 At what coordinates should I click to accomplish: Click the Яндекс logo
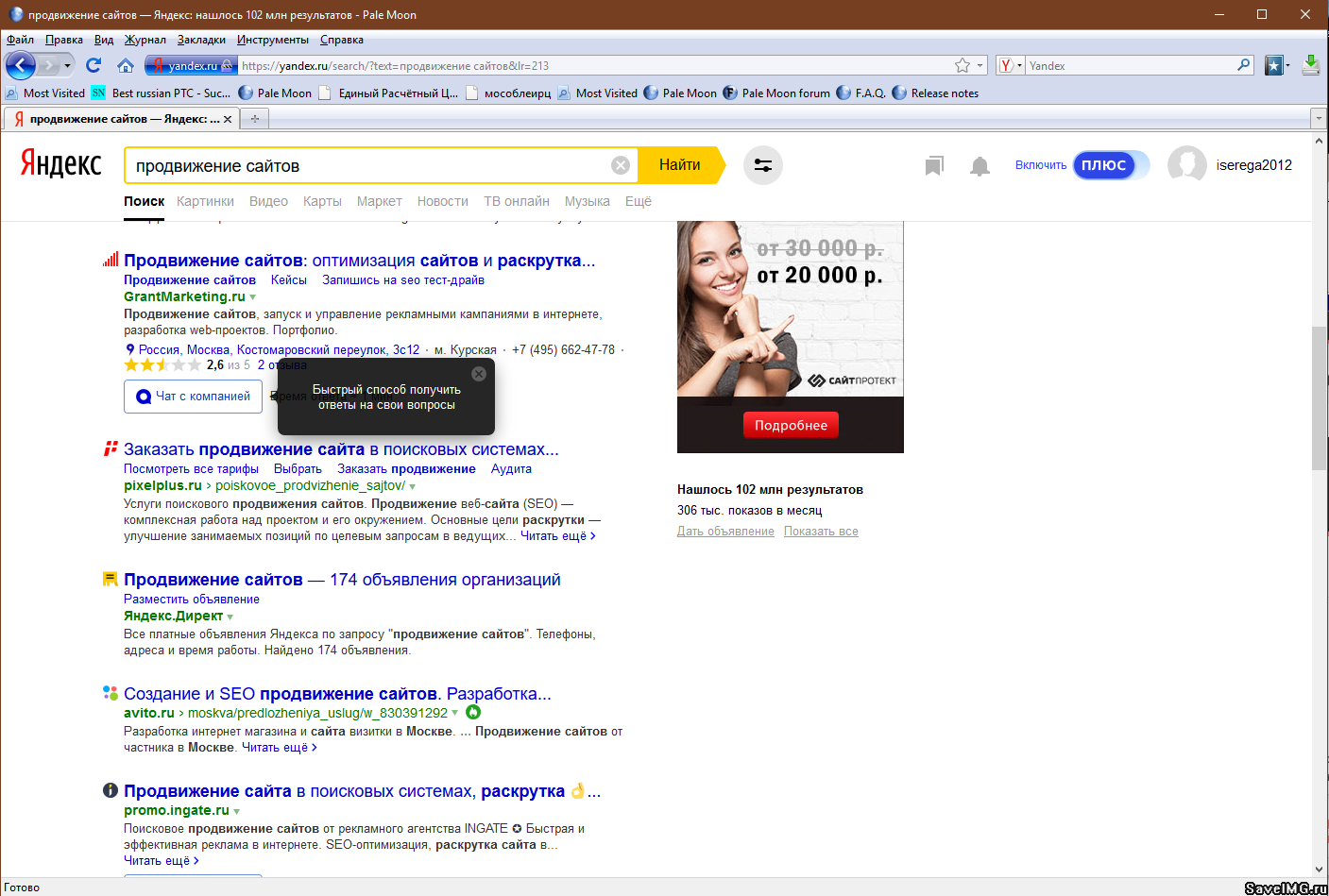click(x=61, y=164)
